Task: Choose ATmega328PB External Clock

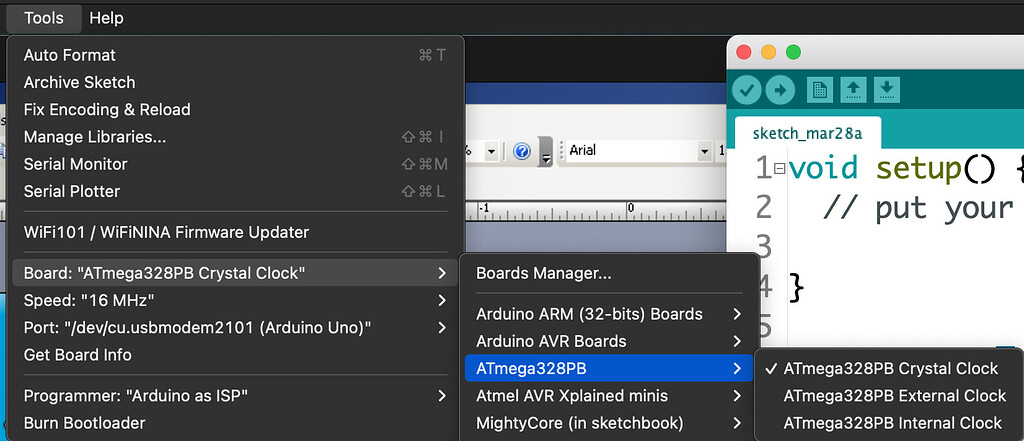Action: click(x=894, y=395)
